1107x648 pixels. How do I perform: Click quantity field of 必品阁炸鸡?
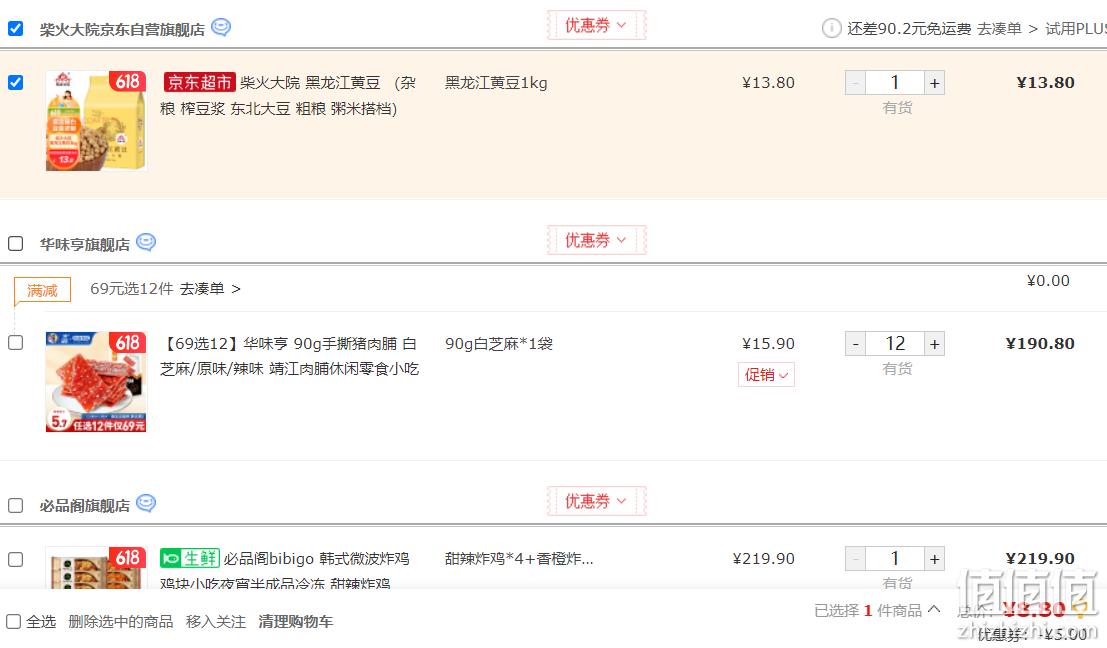(x=894, y=559)
